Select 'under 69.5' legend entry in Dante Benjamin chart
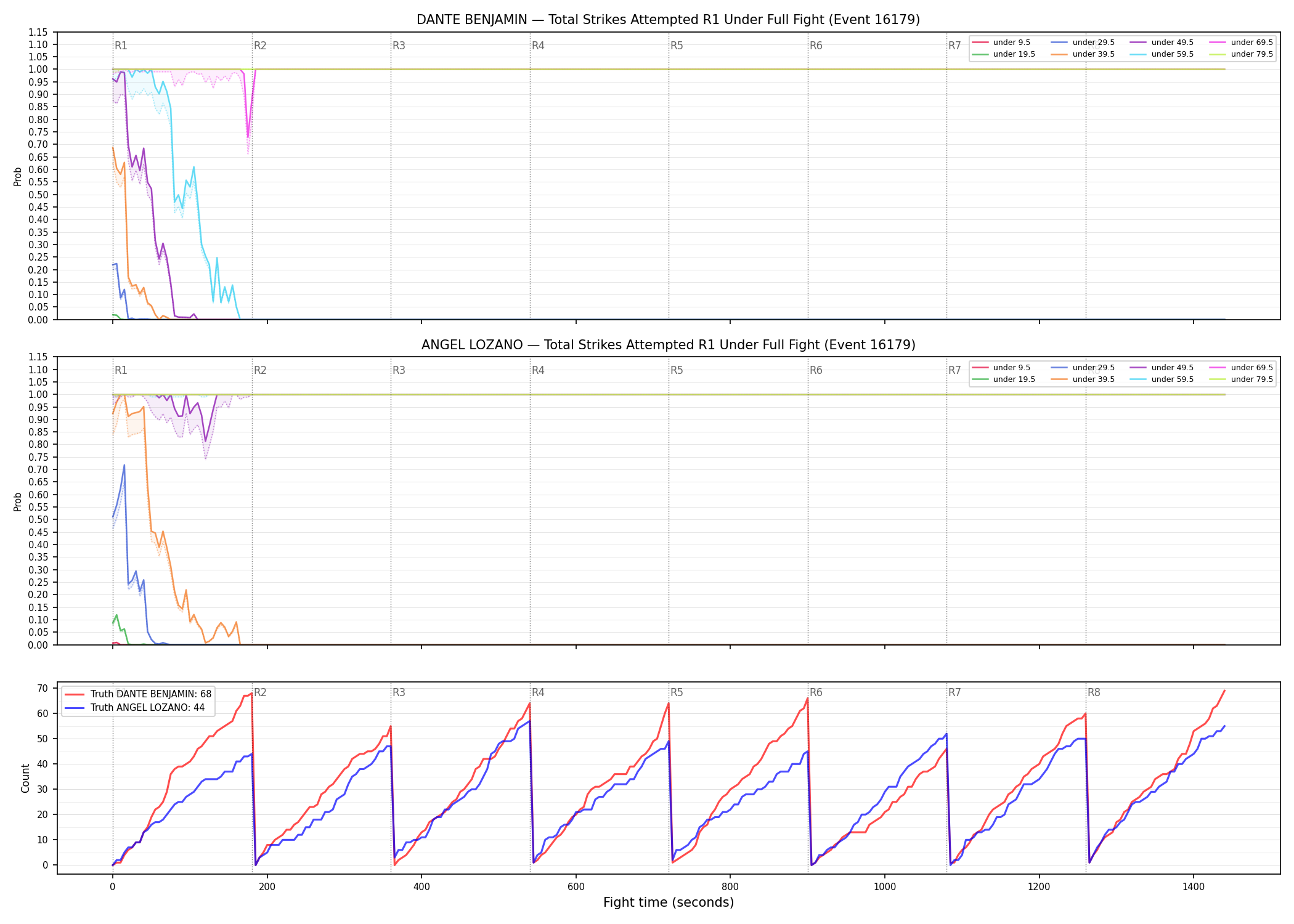The width and height of the screenshot is (1294, 924). (1242, 43)
